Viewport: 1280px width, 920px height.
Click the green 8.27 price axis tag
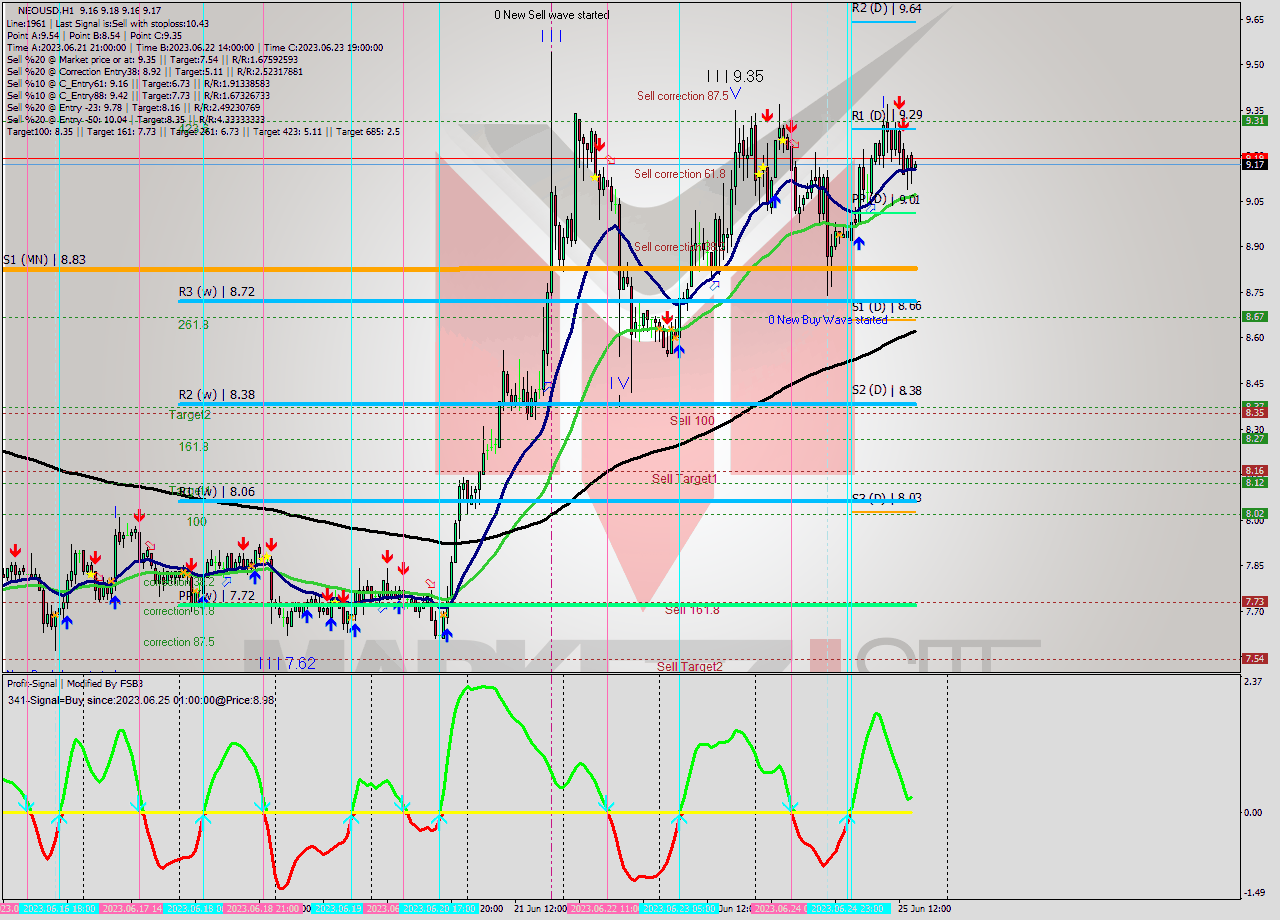(1254, 438)
